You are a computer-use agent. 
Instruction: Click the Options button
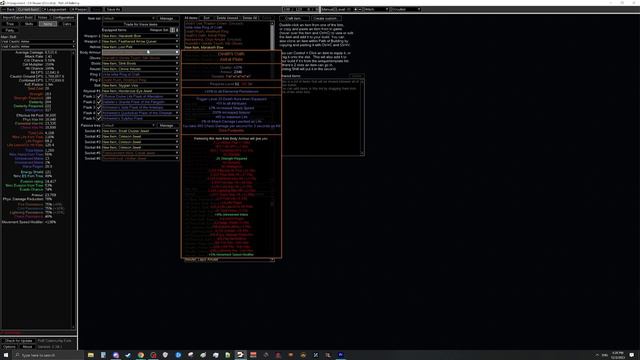pos(9,347)
